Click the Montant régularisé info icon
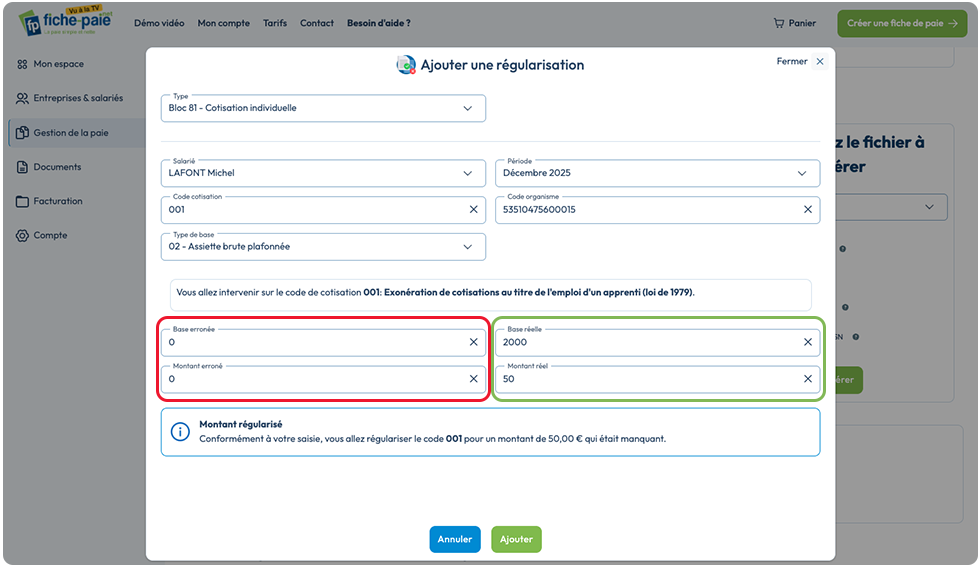The height and width of the screenshot is (566, 980). 180,432
